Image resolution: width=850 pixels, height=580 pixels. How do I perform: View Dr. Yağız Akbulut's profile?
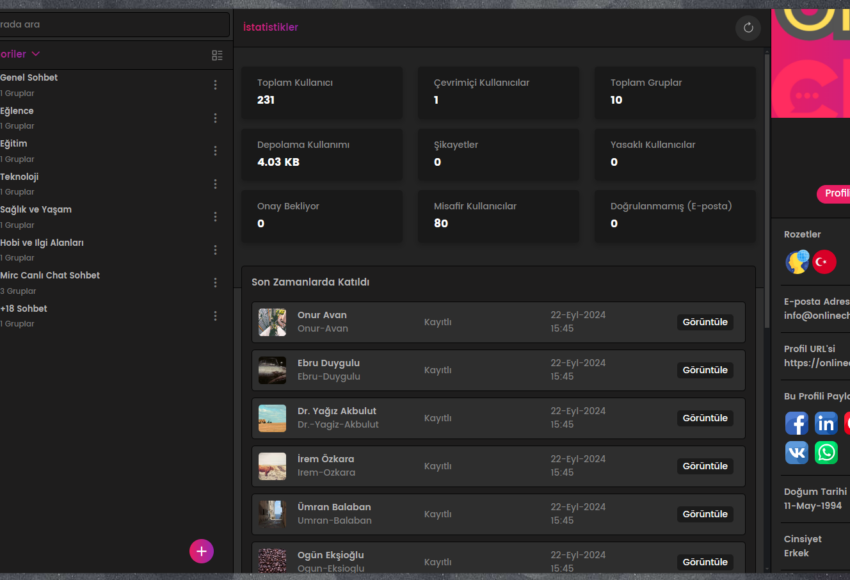(705, 418)
